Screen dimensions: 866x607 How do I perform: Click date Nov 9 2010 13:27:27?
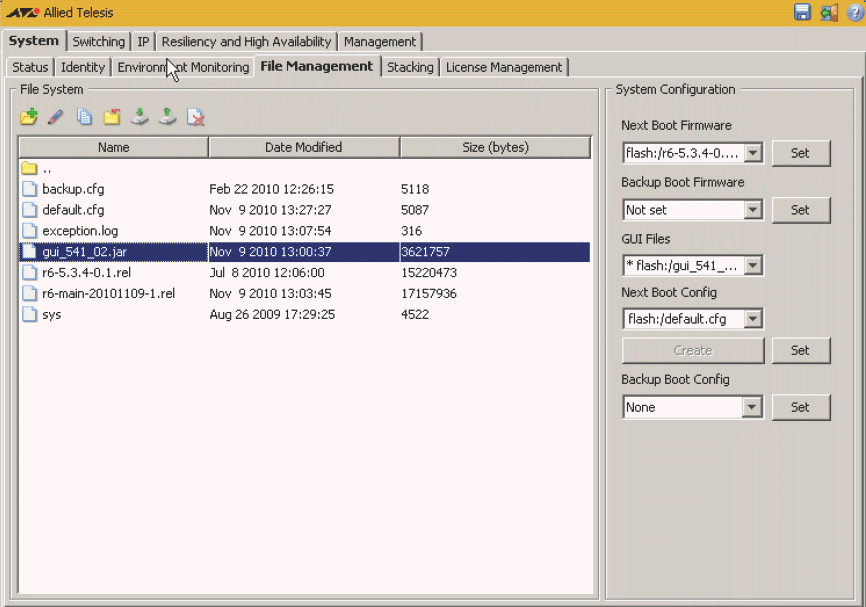[x=271, y=210]
